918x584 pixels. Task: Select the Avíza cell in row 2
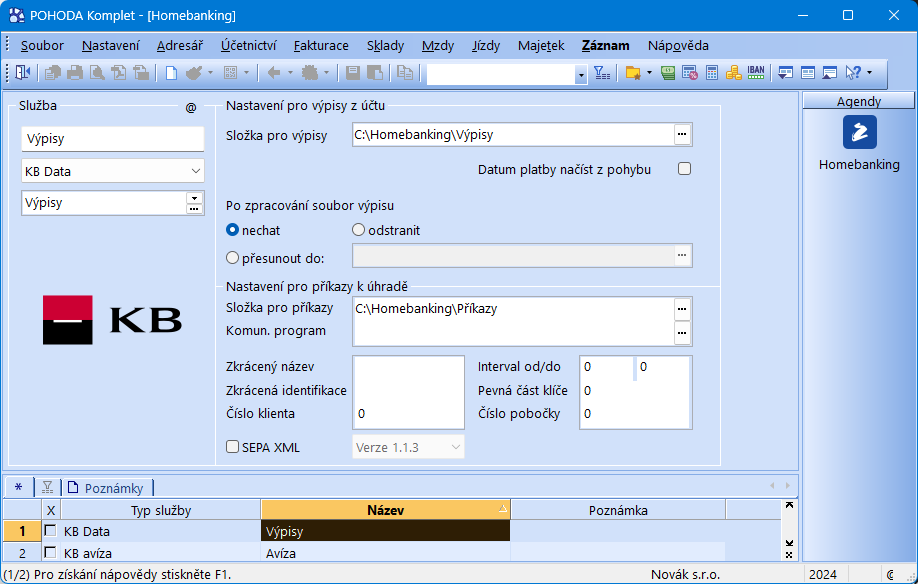(385, 552)
